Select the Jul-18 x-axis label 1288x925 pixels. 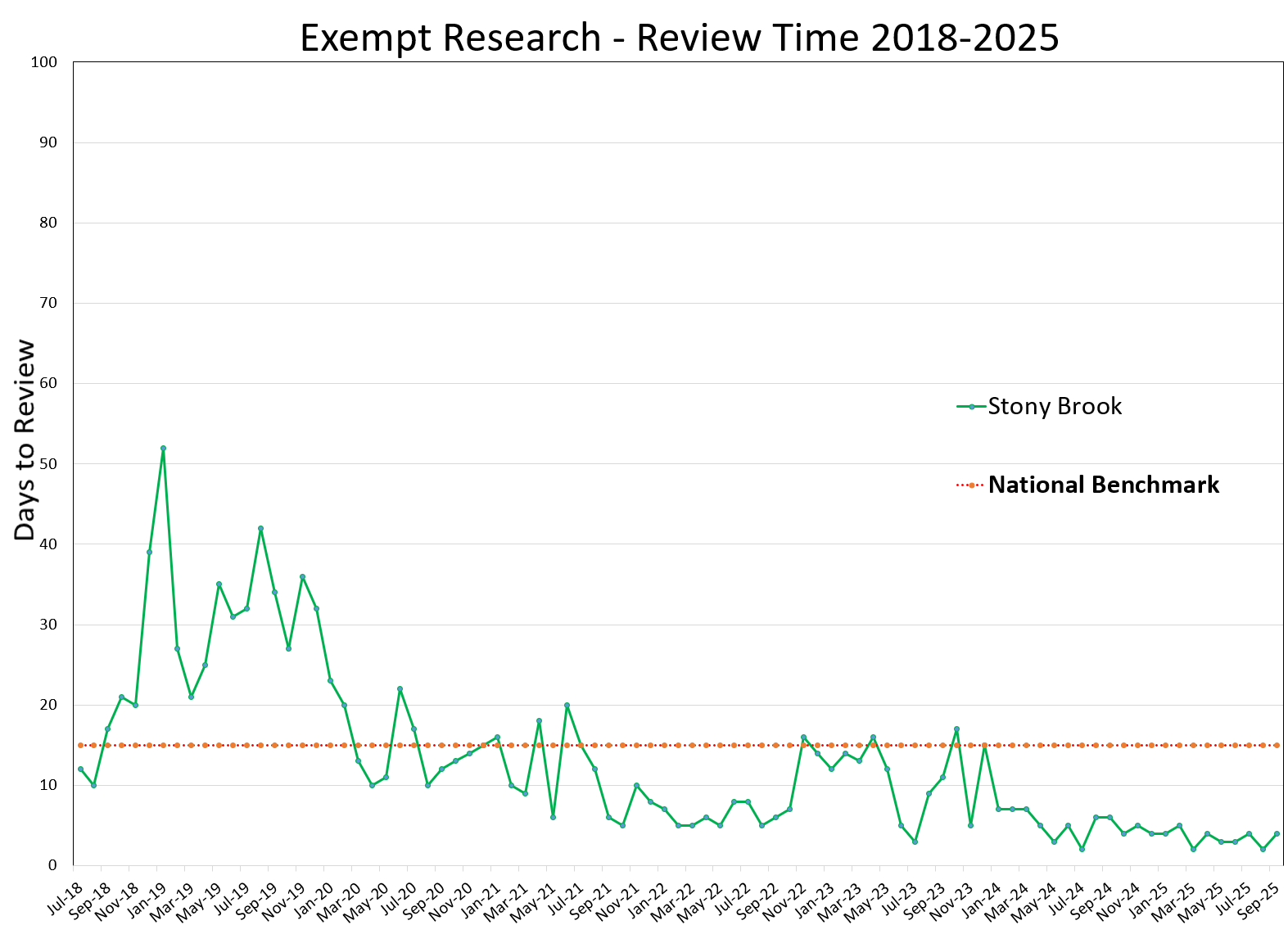click(x=66, y=898)
